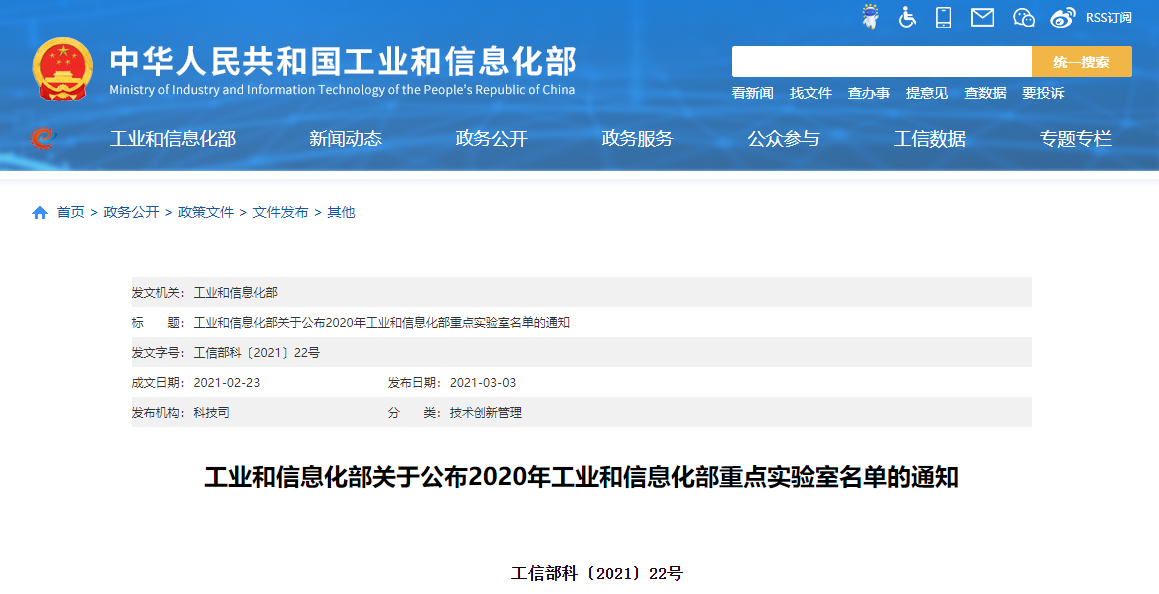Image resolution: width=1159 pixels, height=594 pixels.
Task: Select the 发文字号 value 工信部科〔2021〕22号
Action: click(x=256, y=353)
